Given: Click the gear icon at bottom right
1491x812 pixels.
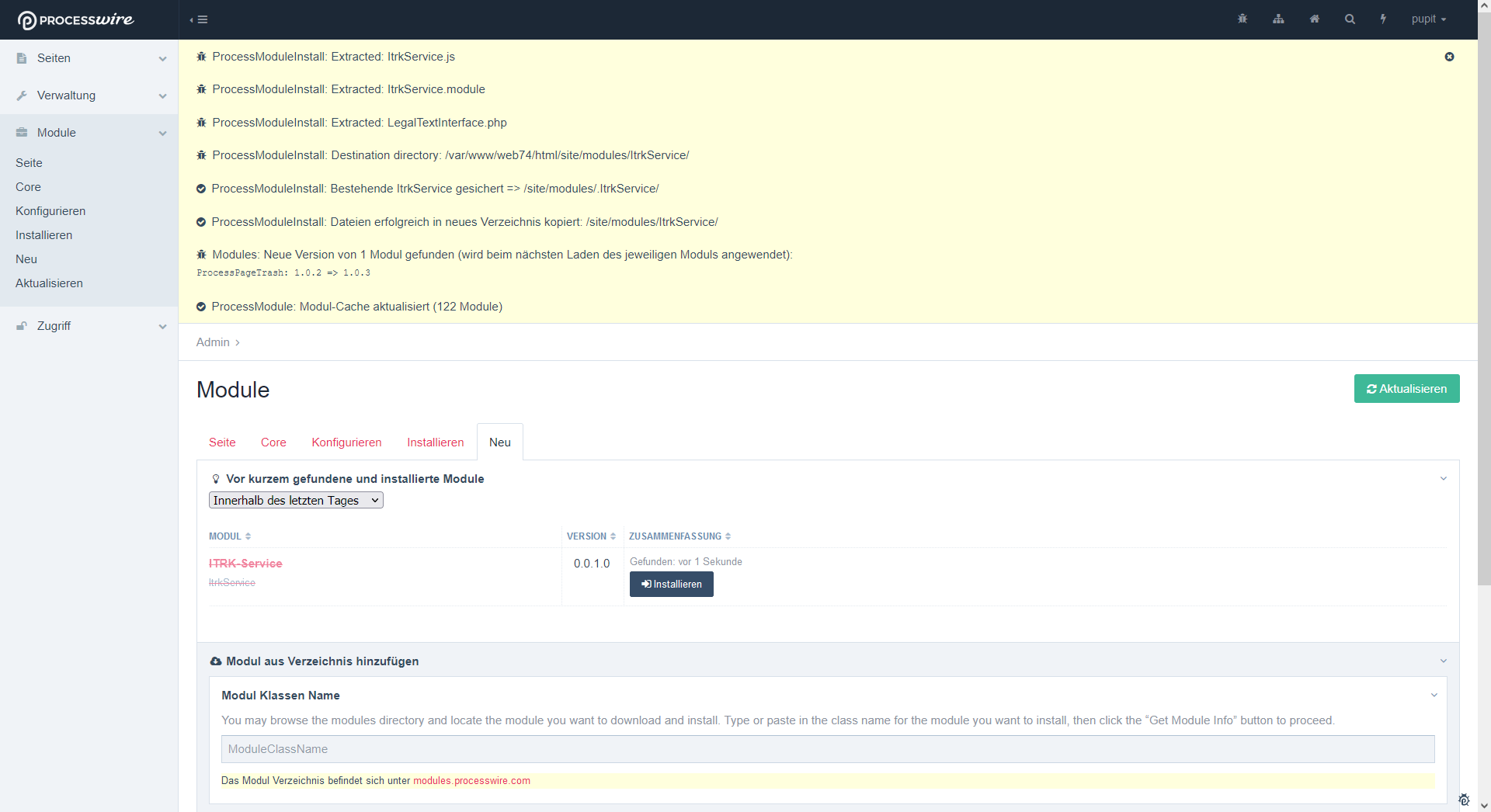Looking at the screenshot, I should pos(1464,800).
